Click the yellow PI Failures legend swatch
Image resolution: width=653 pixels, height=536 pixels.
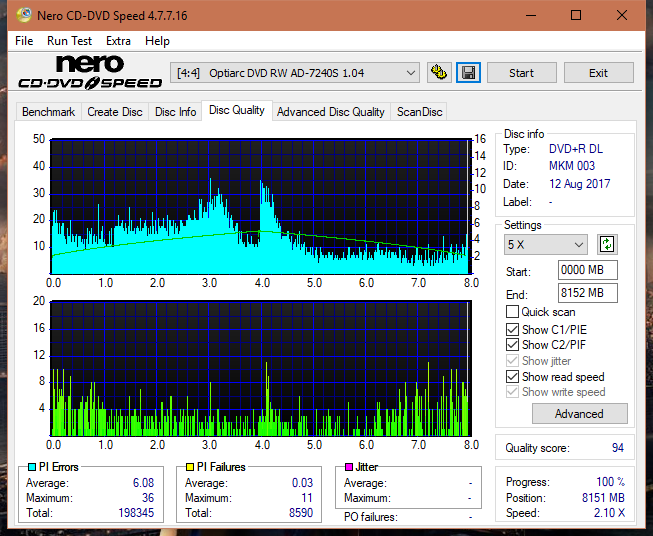click(x=190, y=467)
